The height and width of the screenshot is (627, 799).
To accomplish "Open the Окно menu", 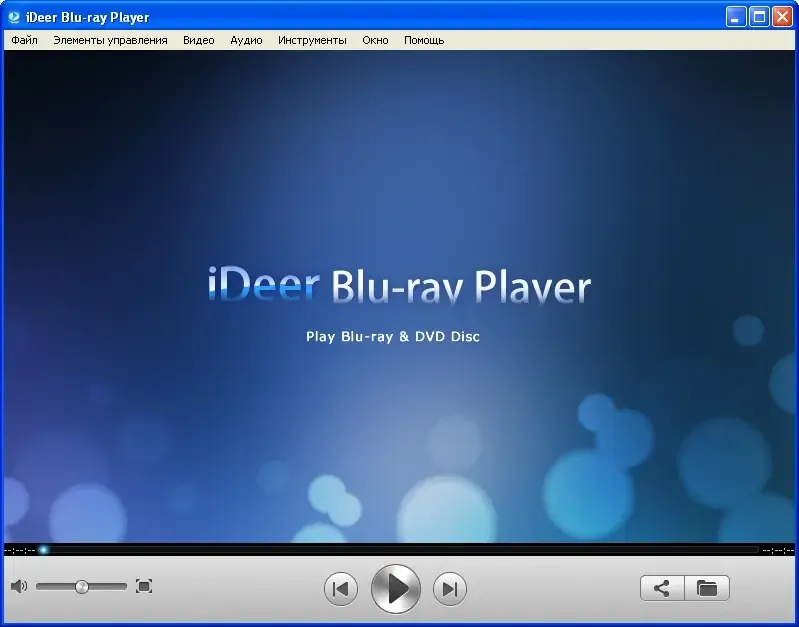I will click(x=375, y=40).
